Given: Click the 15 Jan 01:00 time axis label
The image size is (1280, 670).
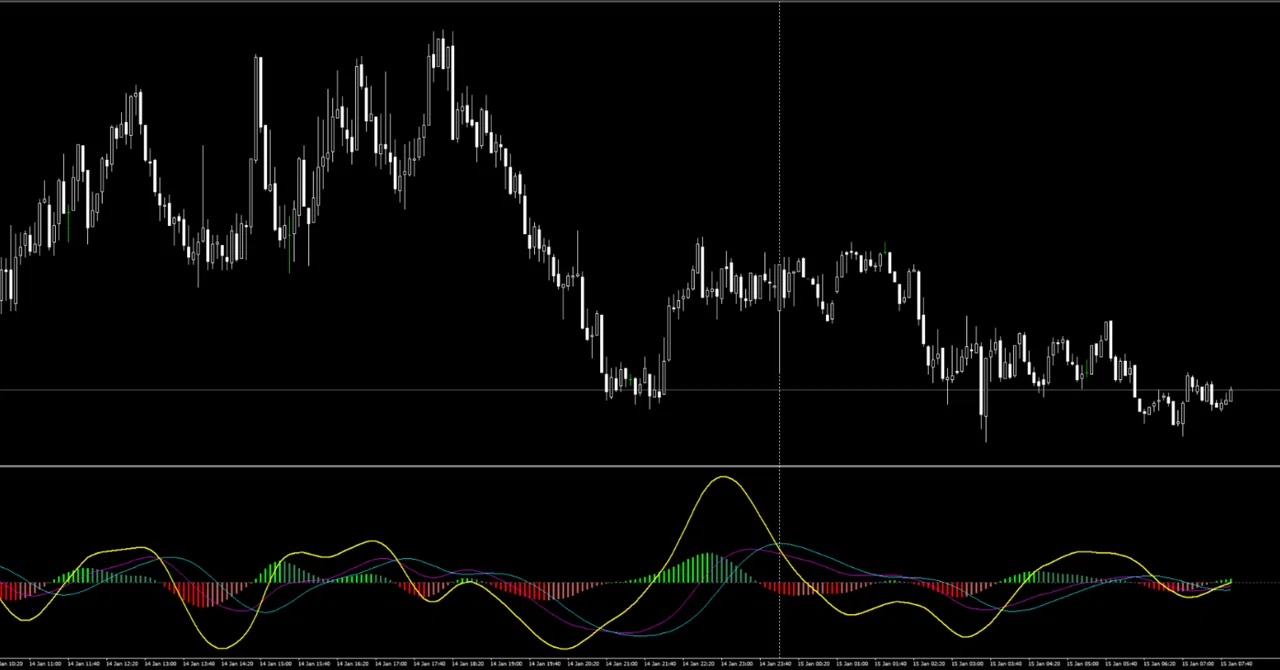Looking at the screenshot, I should [852, 663].
